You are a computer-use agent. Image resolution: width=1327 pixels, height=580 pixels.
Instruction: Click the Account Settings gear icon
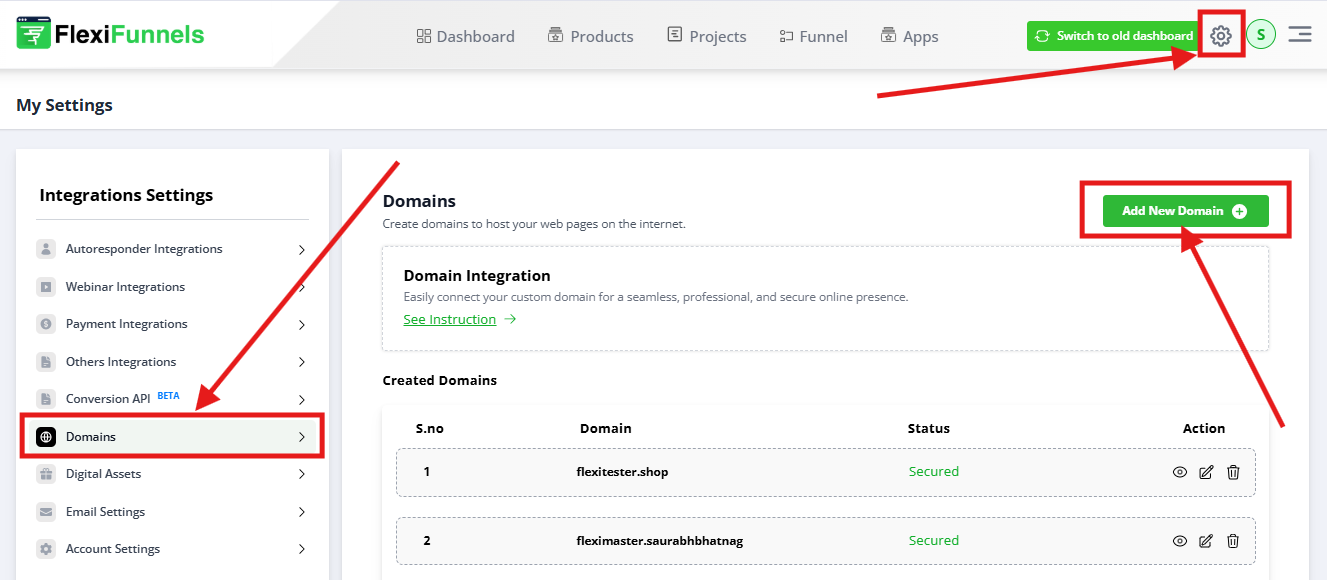pyautogui.click(x=46, y=549)
